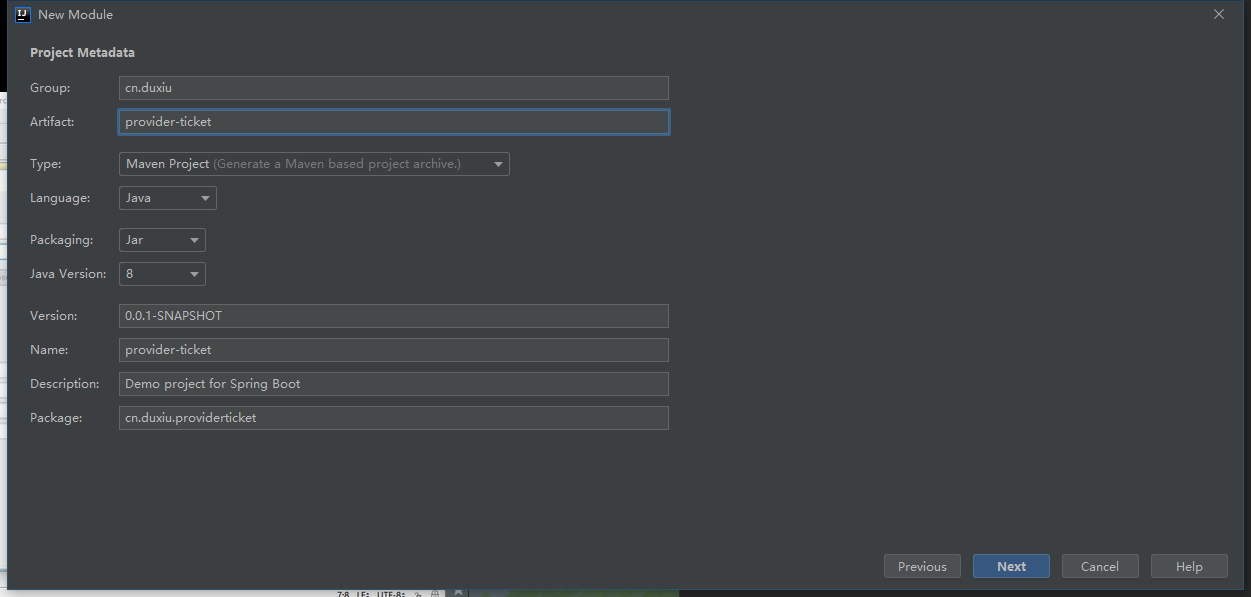
Task: Cancel the module creation
Action: [x=1099, y=566]
